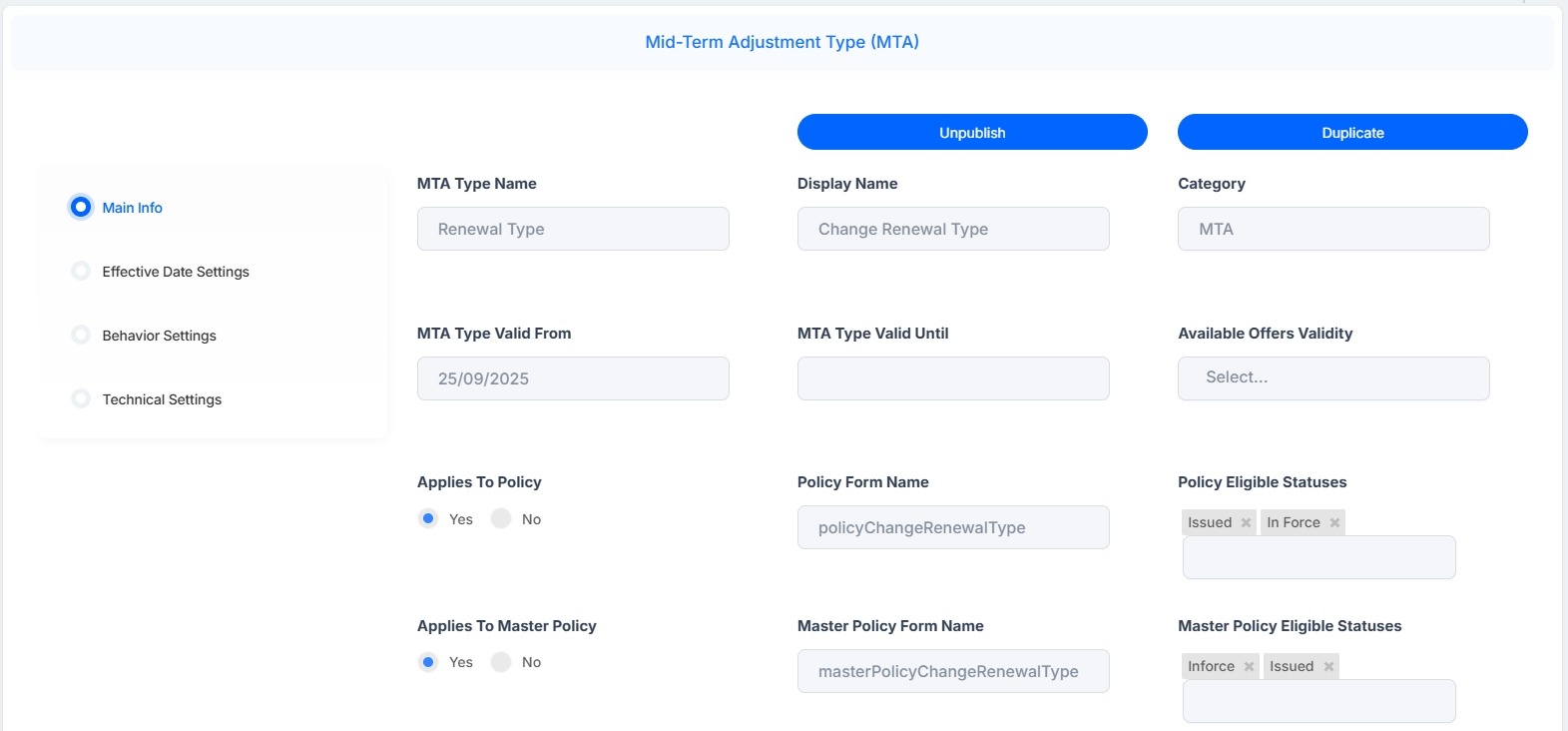Viewport: 1568px width, 731px height.
Task: Click the Display Name input field
Action: (x=953, y=229)
